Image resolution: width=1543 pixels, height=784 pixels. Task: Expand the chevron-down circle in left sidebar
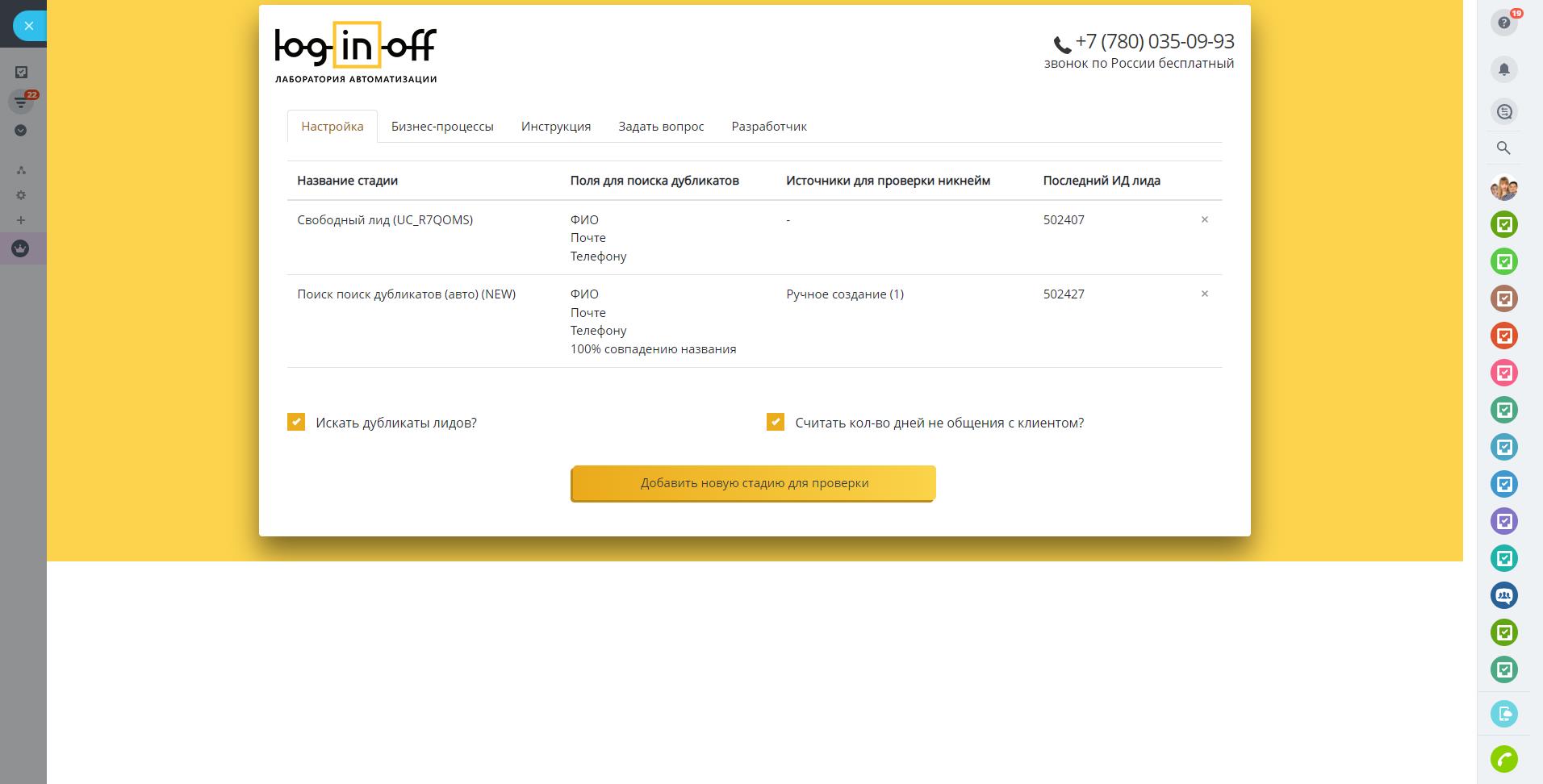[x=21, y=131]
